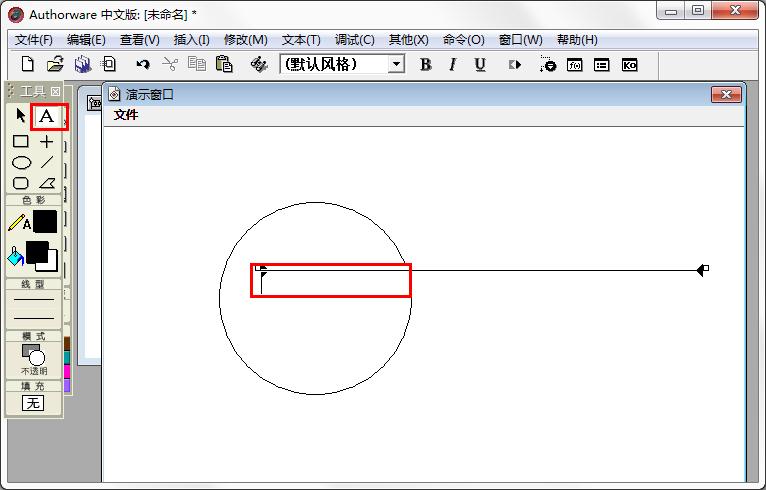
Task: Open the 其他(X) menu
Action: point(408,40)
